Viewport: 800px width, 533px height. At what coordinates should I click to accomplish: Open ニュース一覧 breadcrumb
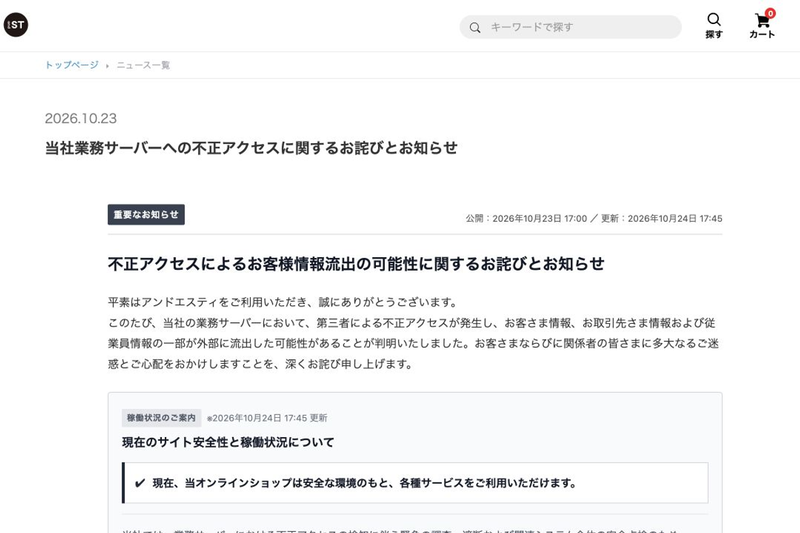pos(143,65)
